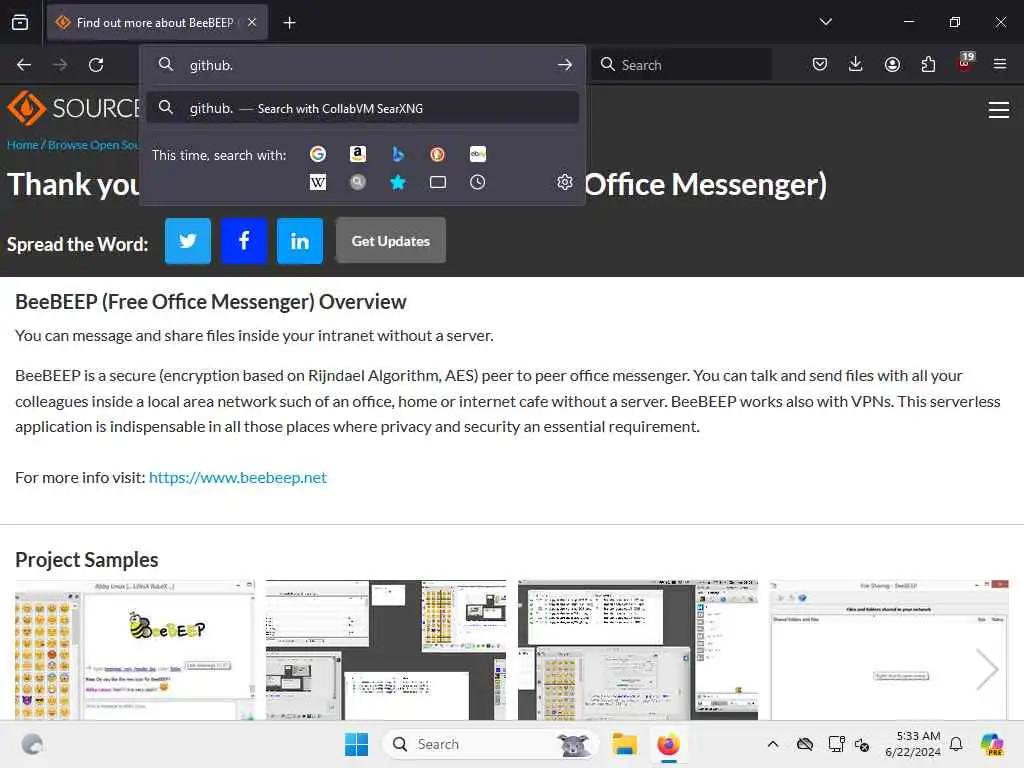Viewport: 1024px width, 768px height.
Task: Search history with the clock icon
Action: click(x=477, y=182)
